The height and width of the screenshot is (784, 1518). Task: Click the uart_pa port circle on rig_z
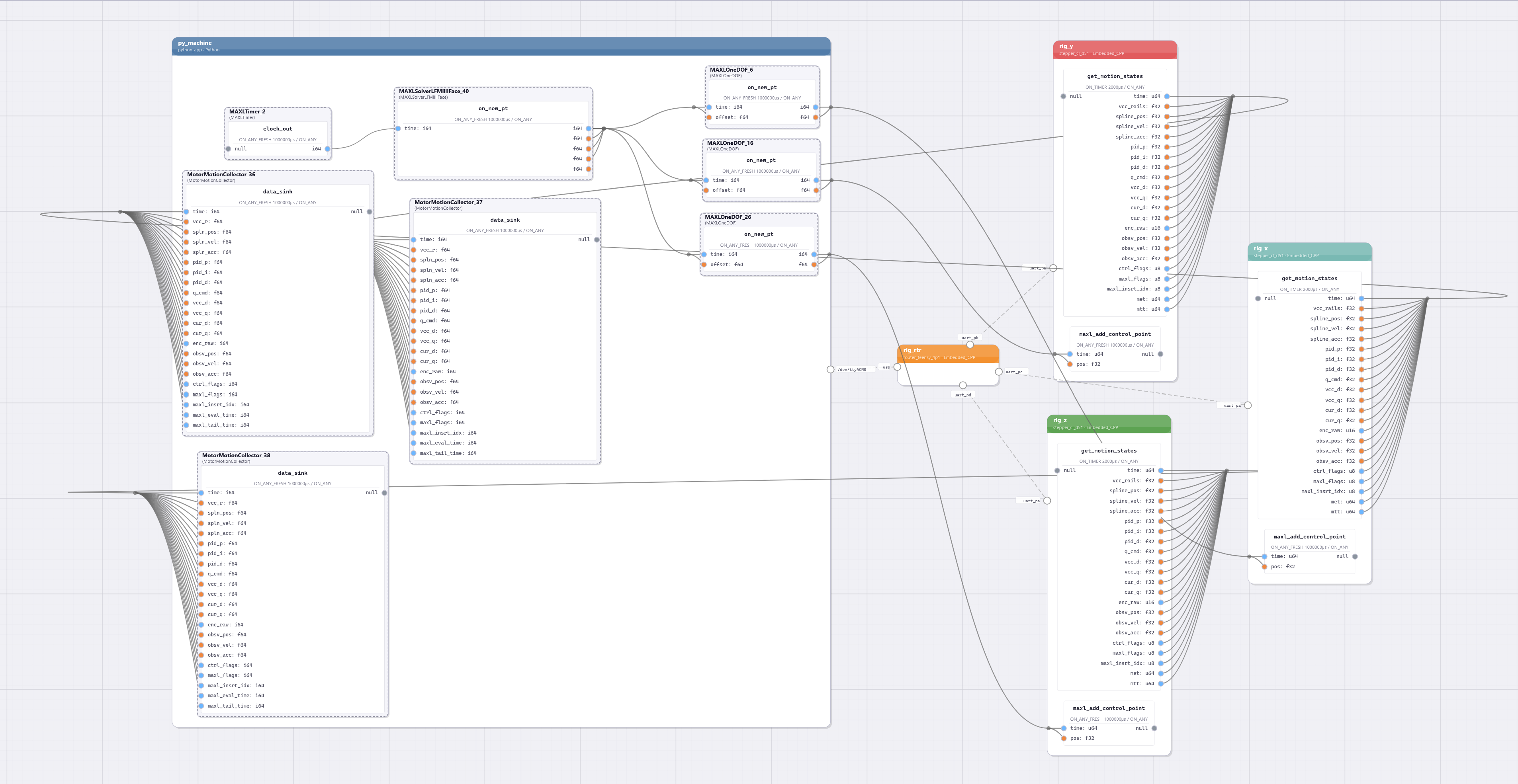click(x=1047, y=501)
